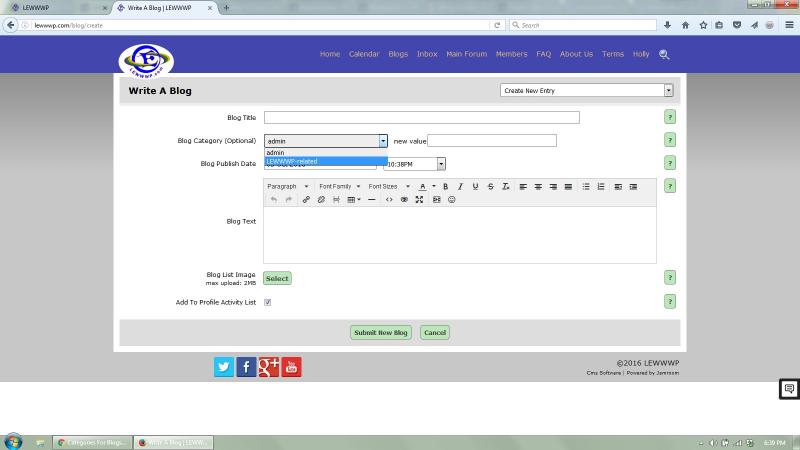Click the bullet list icon
The height and width of the screenshot is (450, 800).
click(x=586, y=187)
